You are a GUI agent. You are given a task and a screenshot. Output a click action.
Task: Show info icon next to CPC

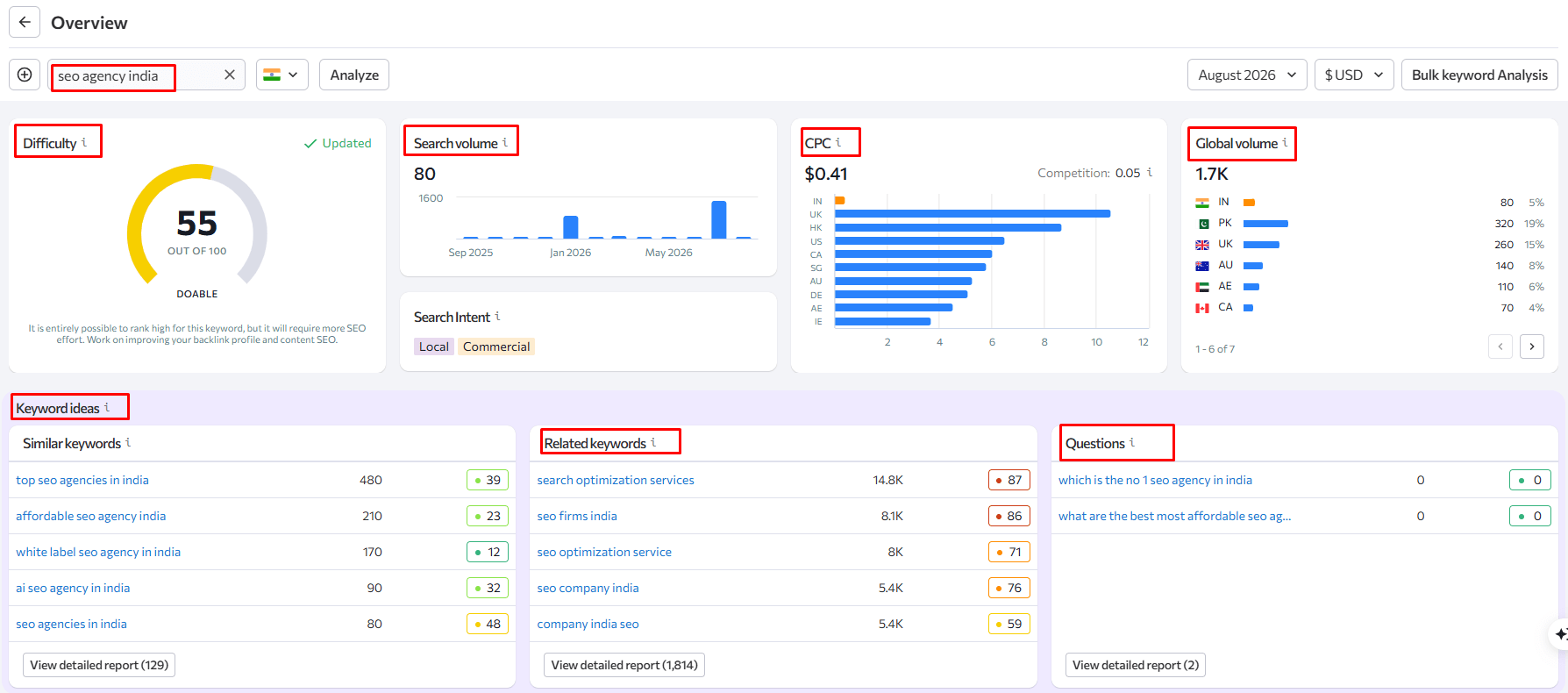coord(838,142)
